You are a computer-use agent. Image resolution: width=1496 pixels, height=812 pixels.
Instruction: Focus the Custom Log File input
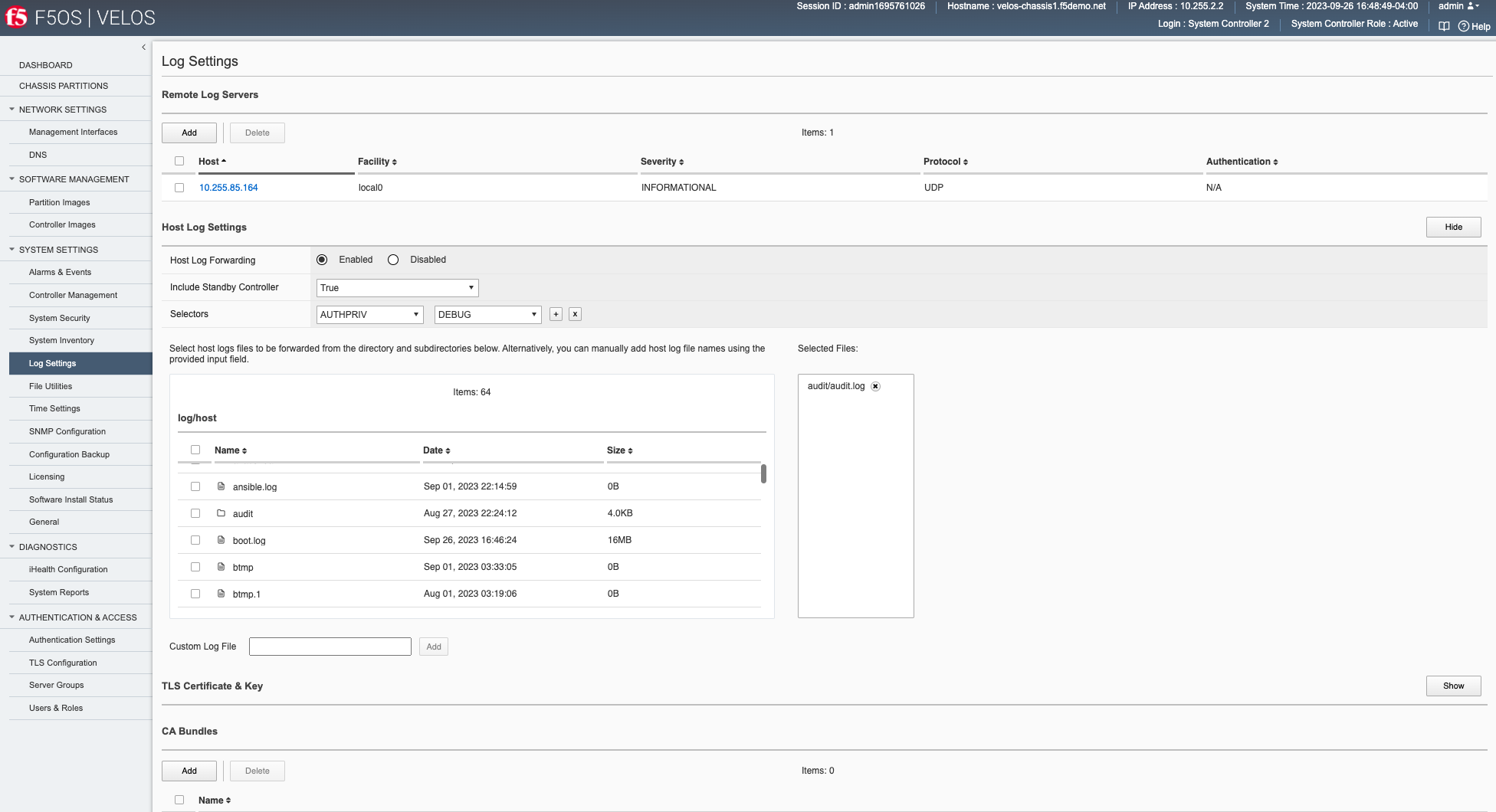click(x=330, y=647)
